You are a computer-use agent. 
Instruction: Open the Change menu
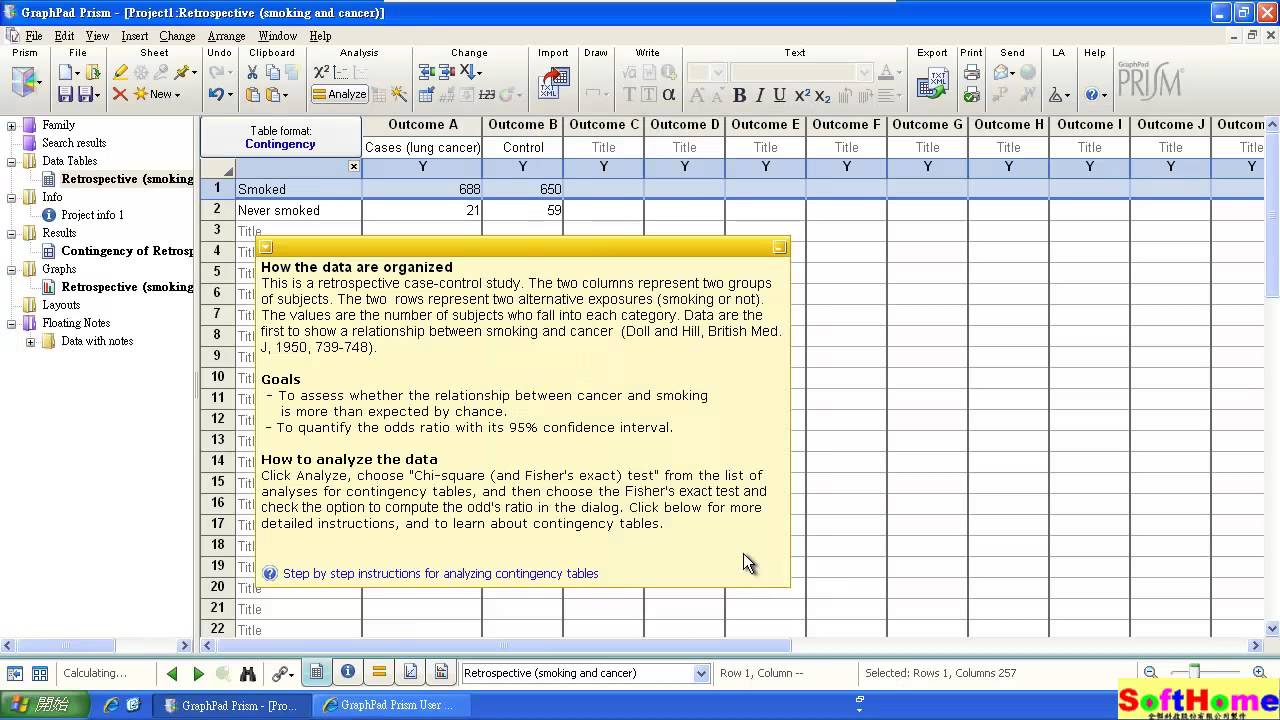click(177, 36)
